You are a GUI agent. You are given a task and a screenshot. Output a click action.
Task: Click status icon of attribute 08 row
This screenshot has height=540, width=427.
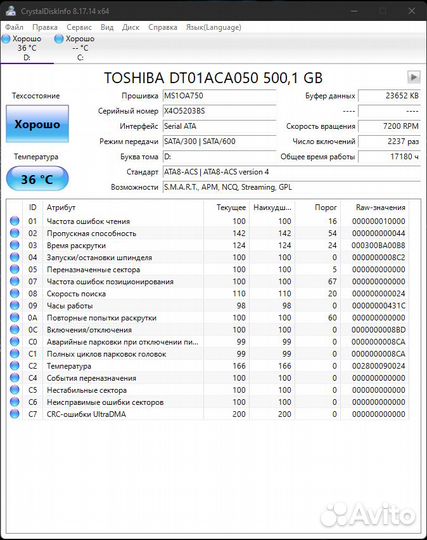[14, 293]
